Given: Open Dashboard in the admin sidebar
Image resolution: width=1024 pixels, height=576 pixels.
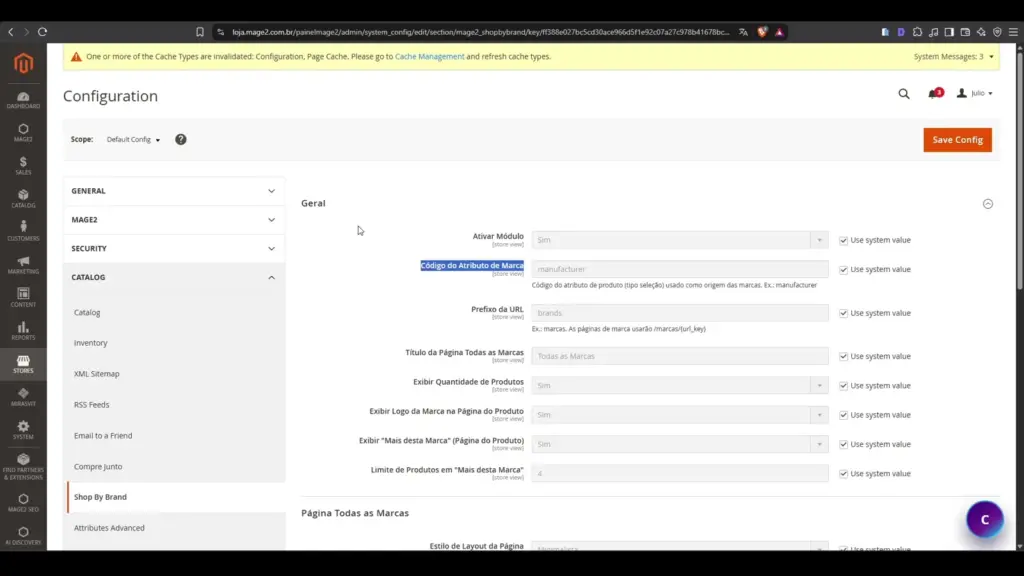Looking at the screenshot, I should (24, 100).
